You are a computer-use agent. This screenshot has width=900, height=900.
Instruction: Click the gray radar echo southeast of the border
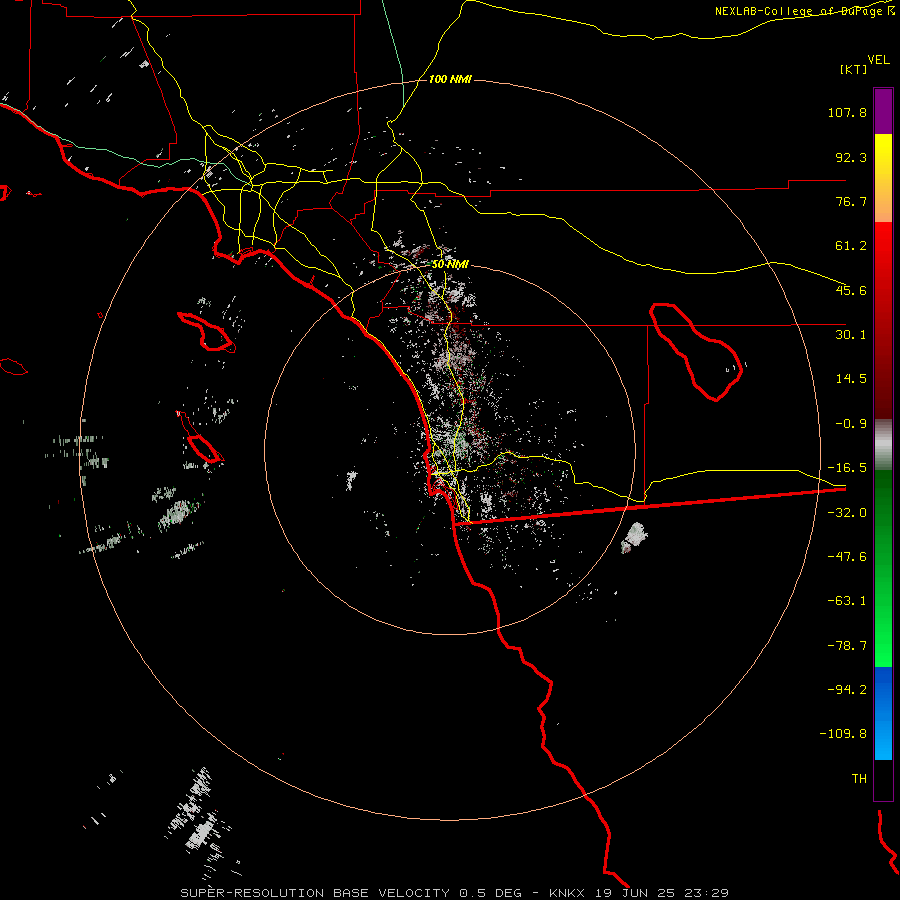pyautogui.click(x=634, y=538)
